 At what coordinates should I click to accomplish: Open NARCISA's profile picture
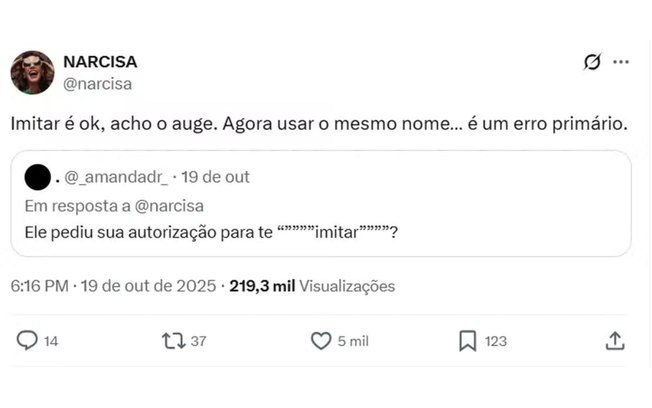tap(32, 72)
